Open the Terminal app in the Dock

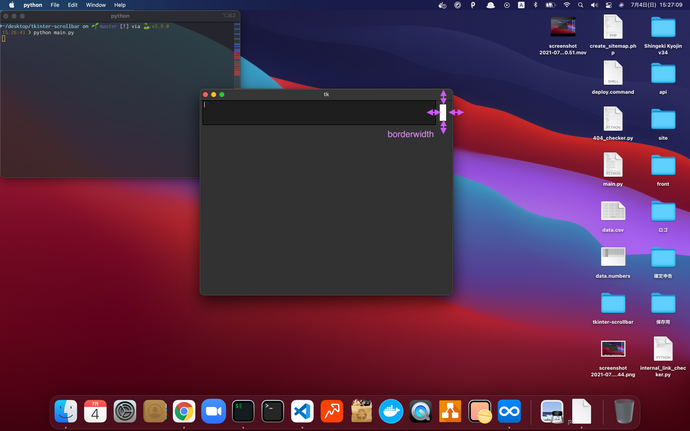coord(272,411)
